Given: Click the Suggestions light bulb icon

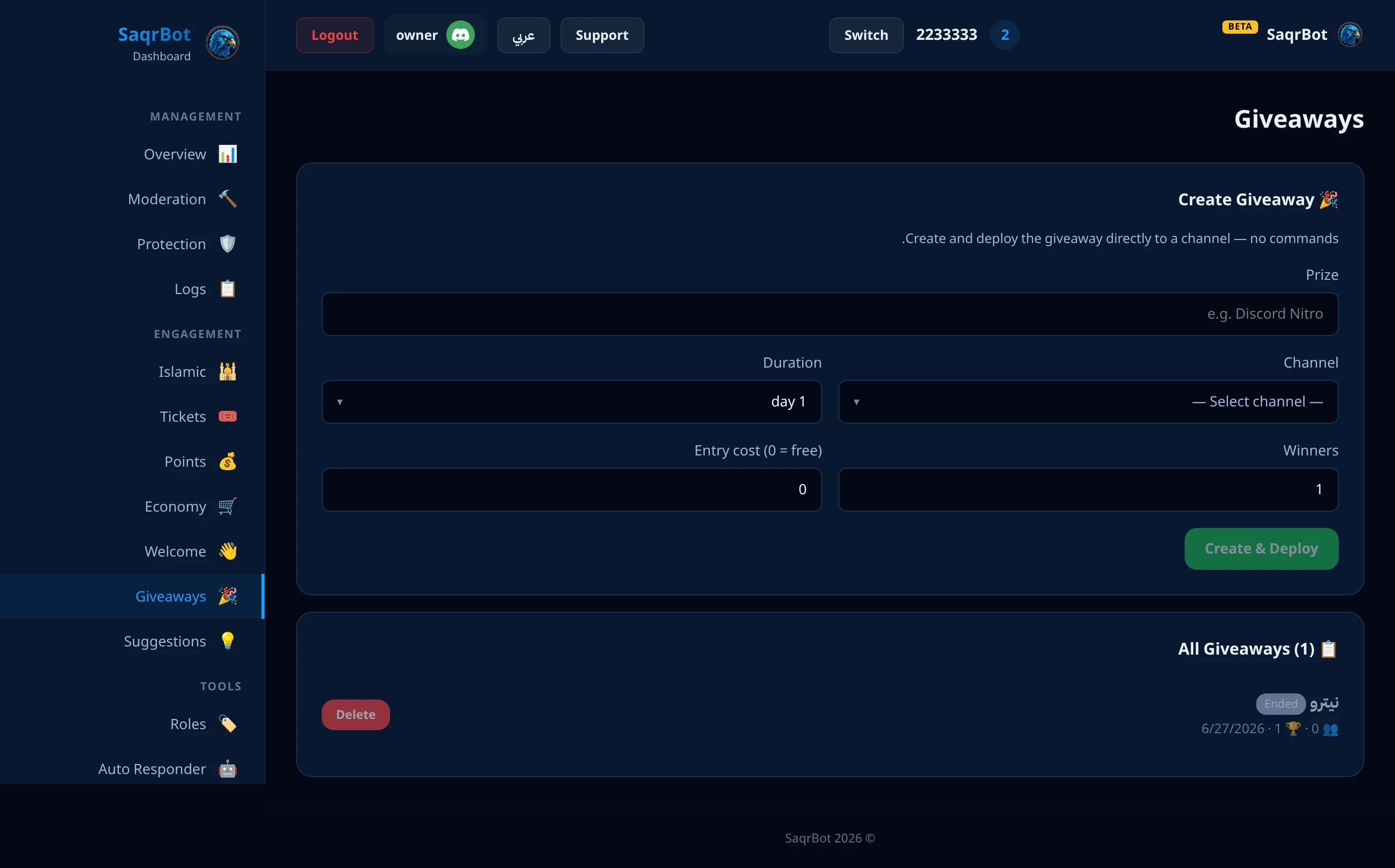Looking at the screenshot, I should click(x=227, y=641).
